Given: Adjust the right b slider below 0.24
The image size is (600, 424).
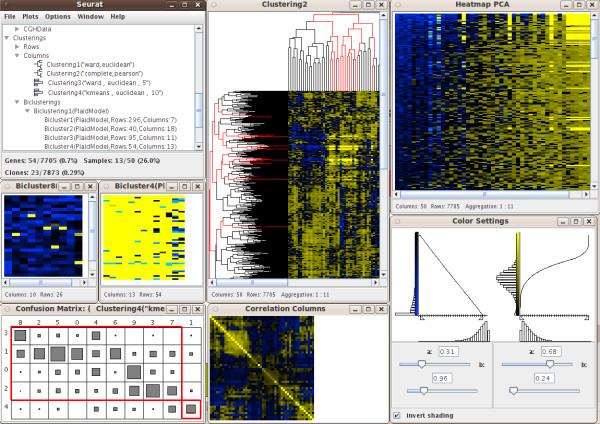Looking at the screenshot, I should [514, 391].
